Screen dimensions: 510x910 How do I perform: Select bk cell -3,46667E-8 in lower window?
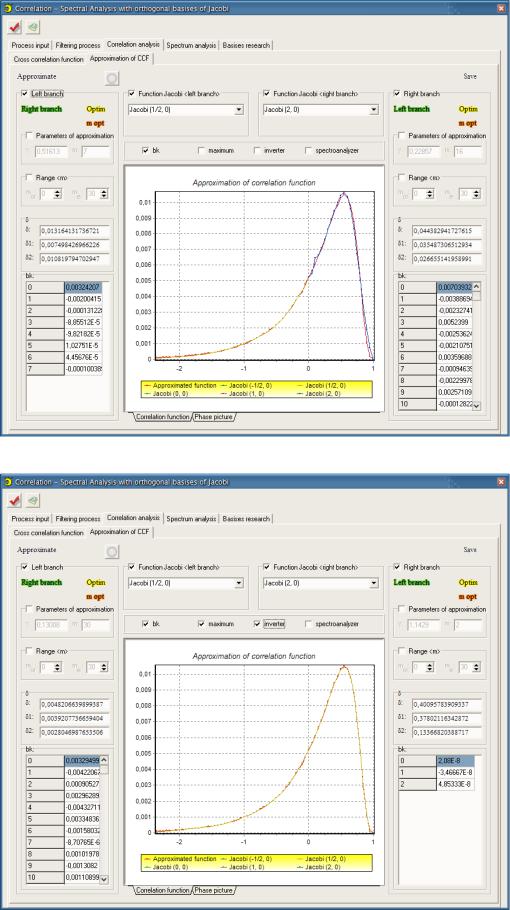point(455,772)
